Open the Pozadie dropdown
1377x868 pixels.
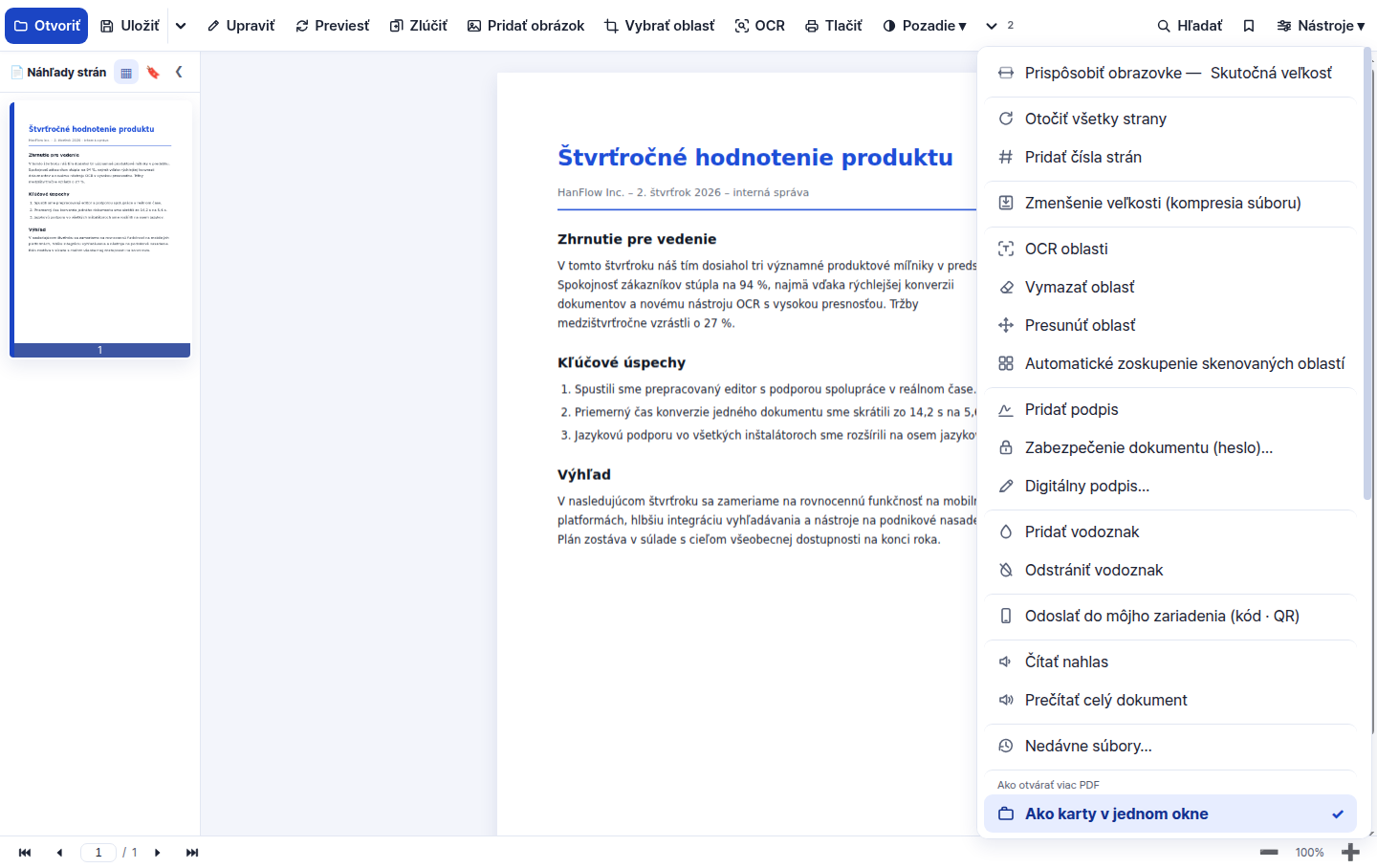coord(924,26)
